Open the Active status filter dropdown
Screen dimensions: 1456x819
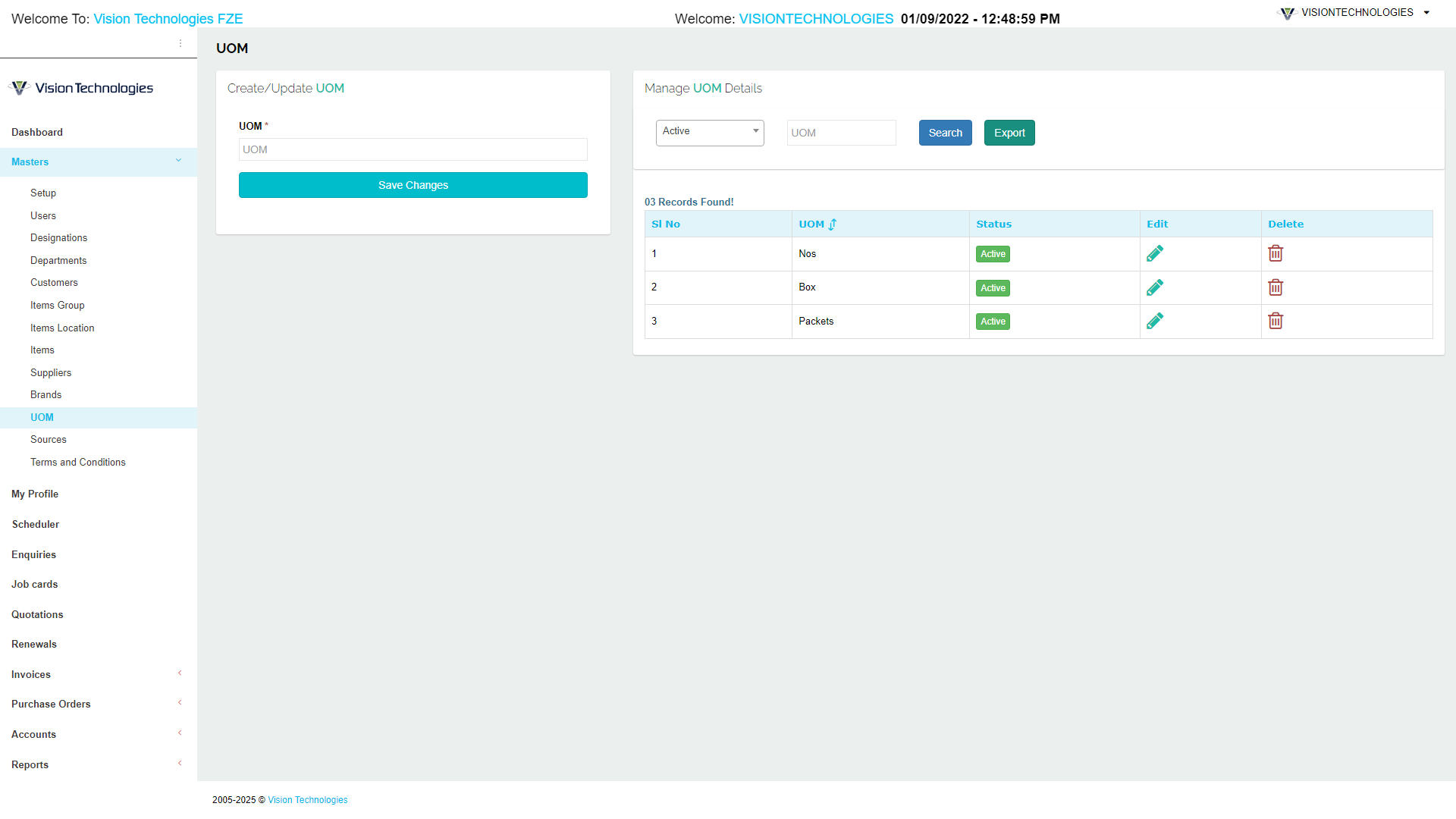[709, 132]
